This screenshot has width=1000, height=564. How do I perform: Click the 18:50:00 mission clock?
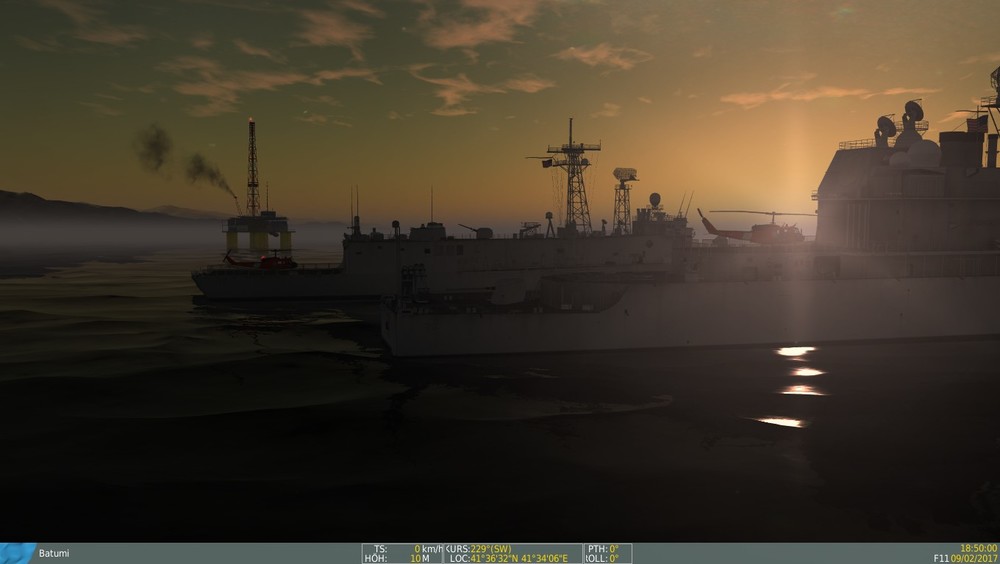pos(978,548)
